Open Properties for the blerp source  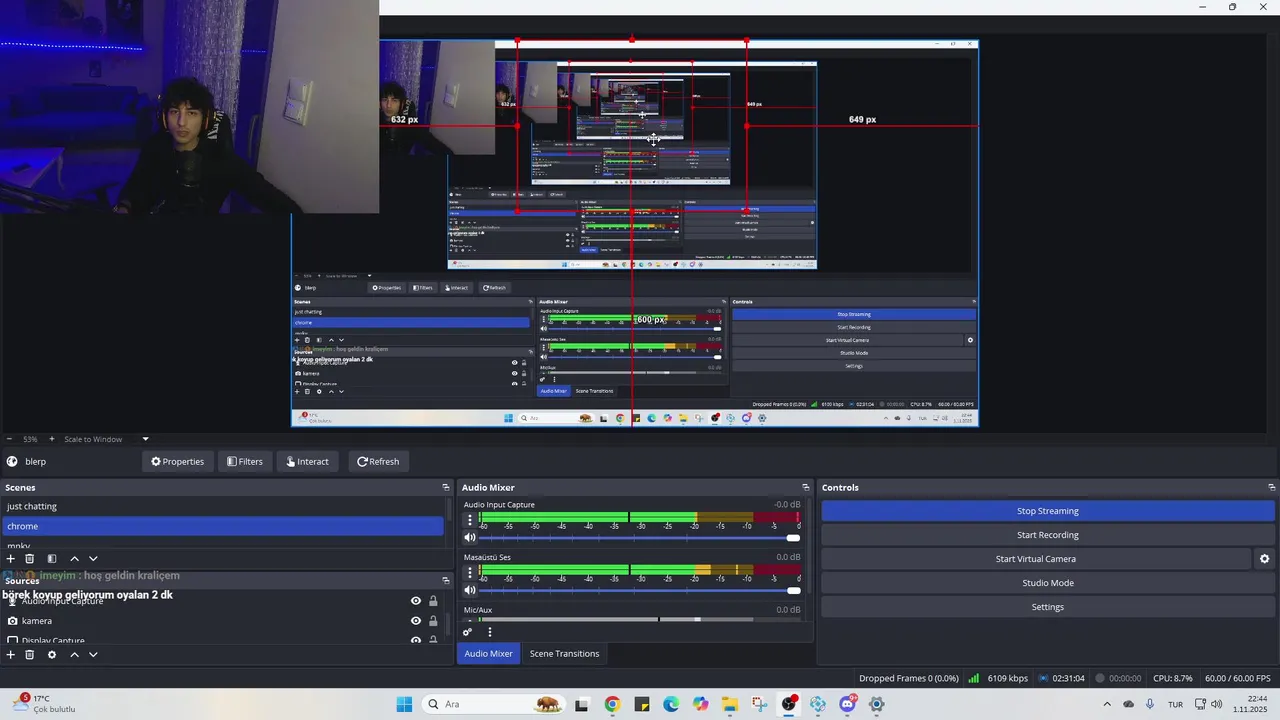pyautogui.click(x=177, y=461)
